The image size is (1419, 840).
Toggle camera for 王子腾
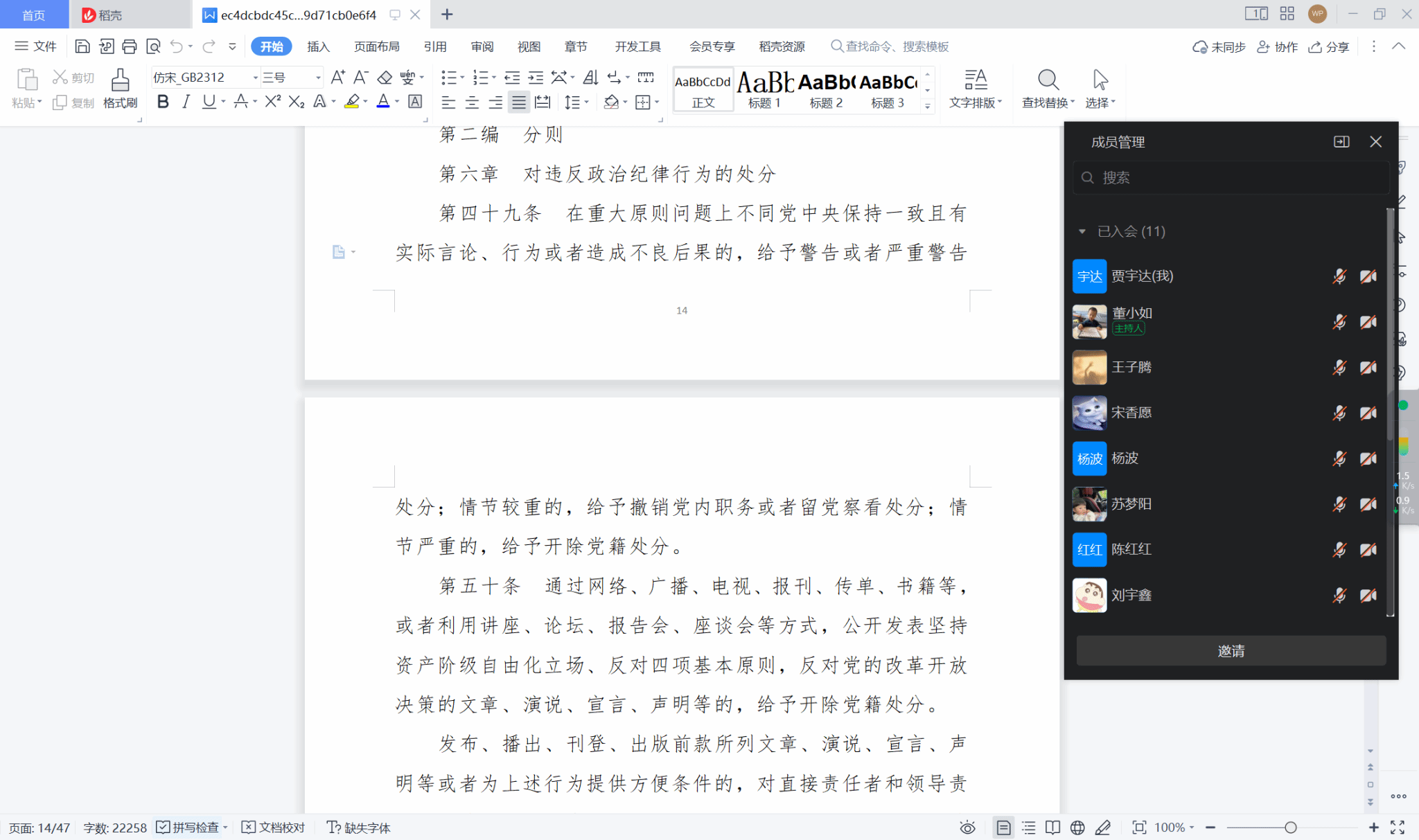(x=1368, y=367)
